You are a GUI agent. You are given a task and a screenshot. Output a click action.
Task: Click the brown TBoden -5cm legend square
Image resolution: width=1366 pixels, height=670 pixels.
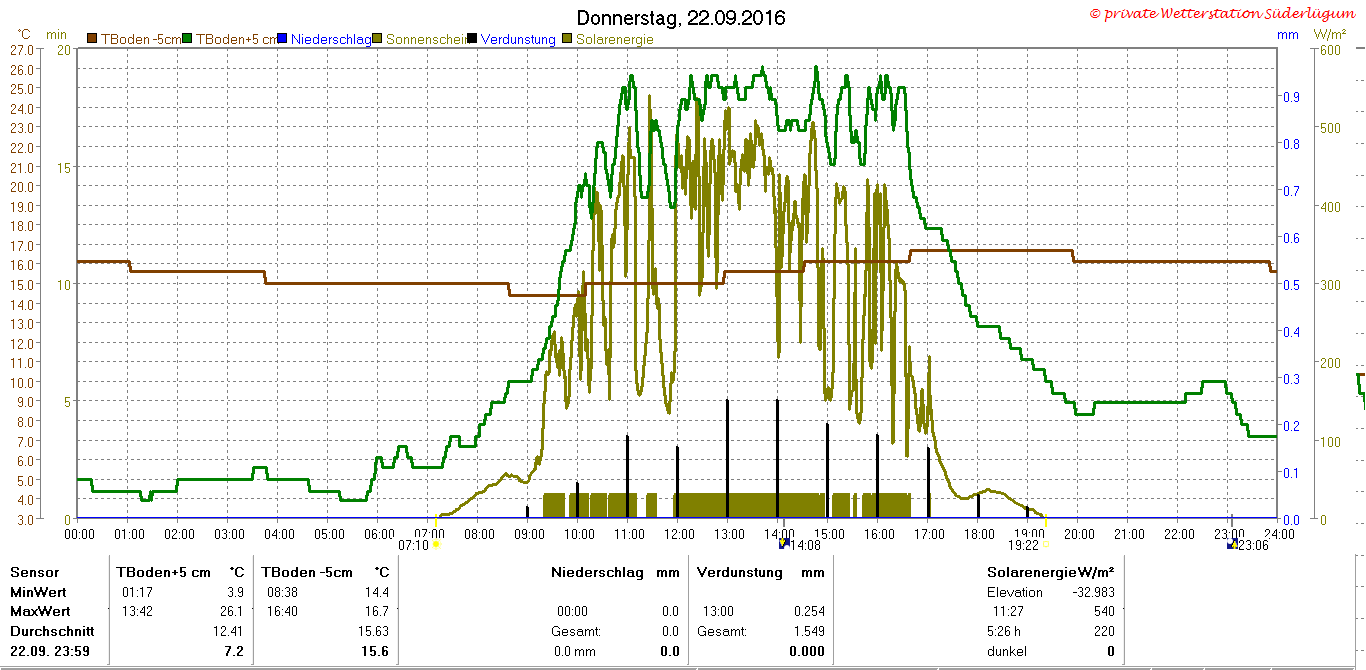click(92, 39)
